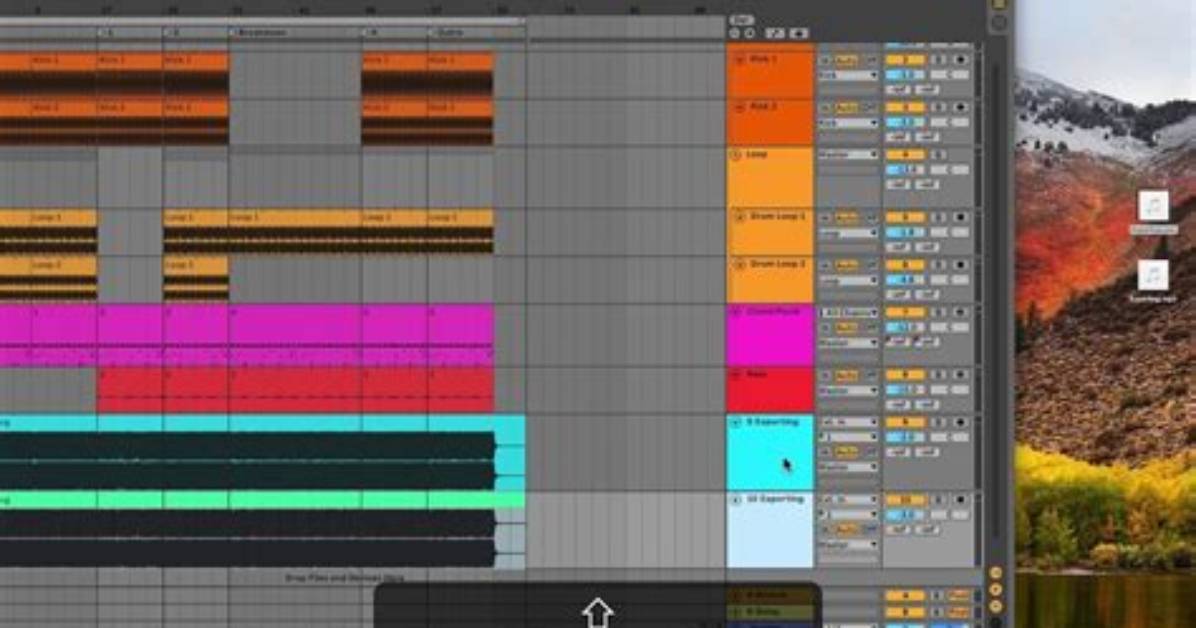Unfold the Drum Loop 2 track
The height and width of the screenshot is (628, 1196).
[738, 265]
